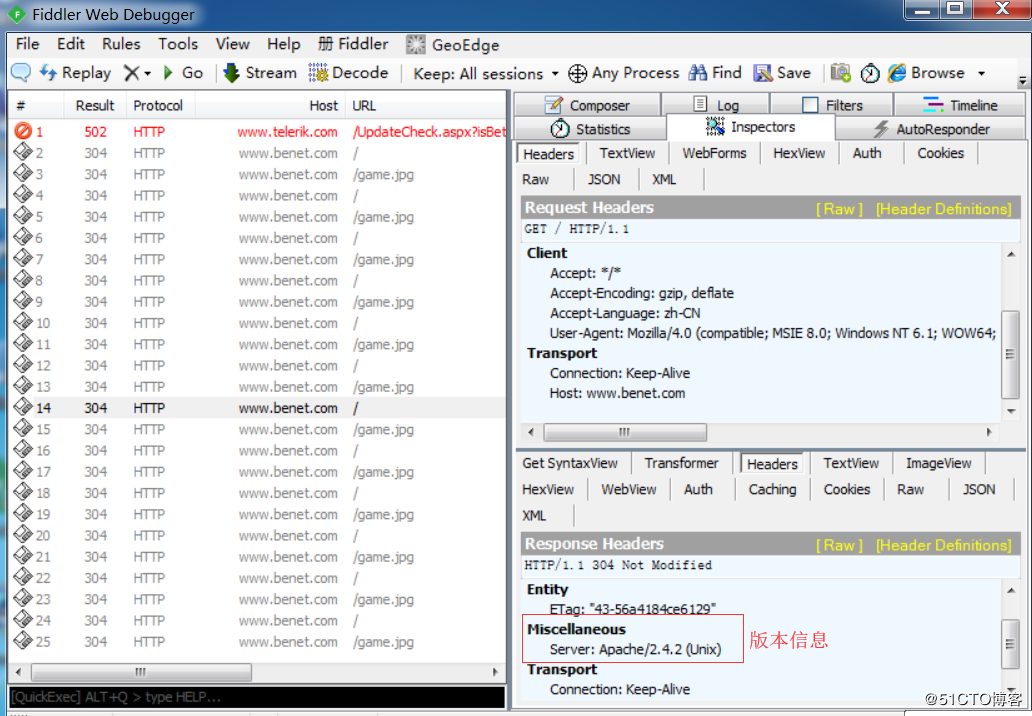The height and width of the screenshot is (716, 1032).
Task: Open the ImageView response tab
Action: (939, 463)
